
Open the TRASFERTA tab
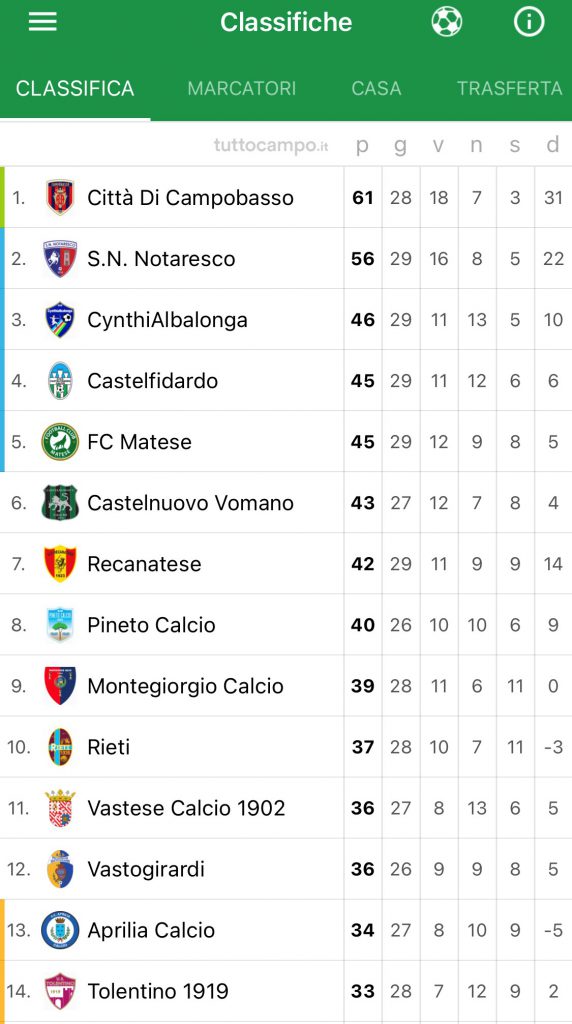510,88
